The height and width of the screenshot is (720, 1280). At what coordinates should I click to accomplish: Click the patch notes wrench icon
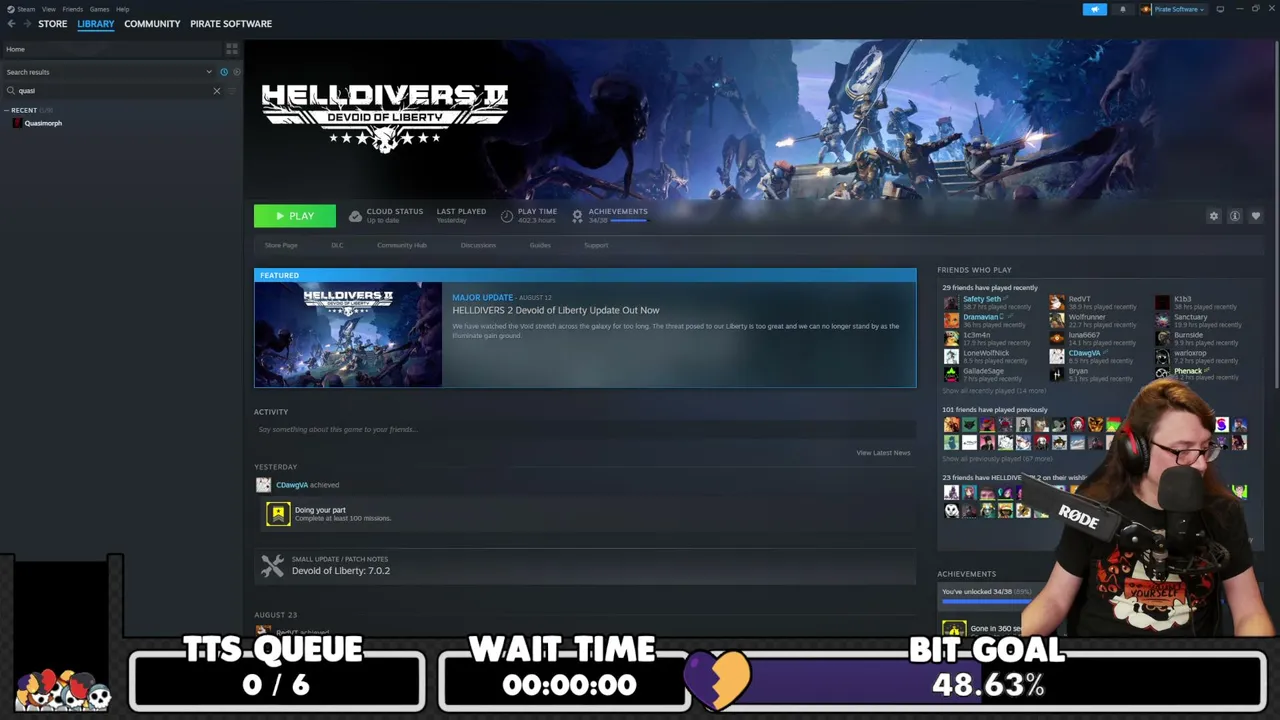click(272, 566)
